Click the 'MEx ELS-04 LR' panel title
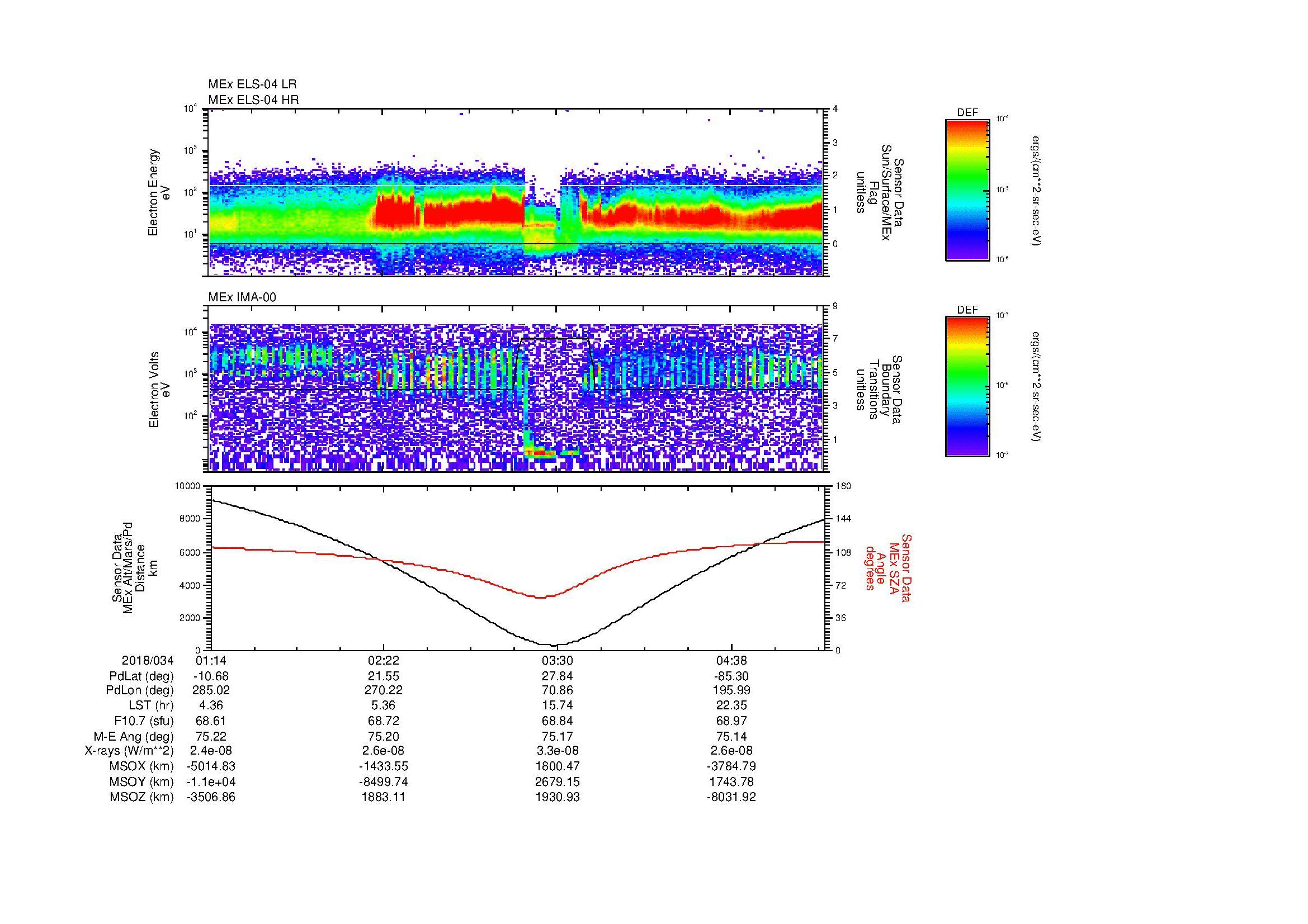 (252, 84)
